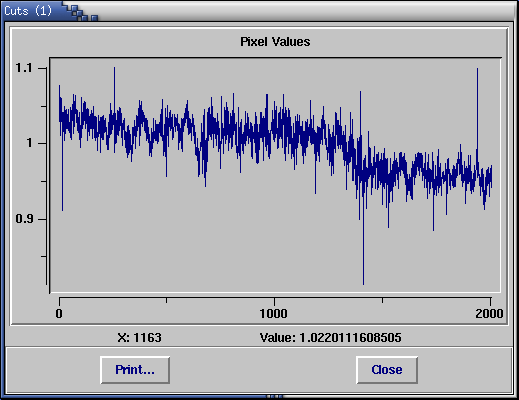Click the unlabeled x-axis tick between 0 and 1000
The image size is (519, 400).
pyautogui.click(x=166, y=300)
